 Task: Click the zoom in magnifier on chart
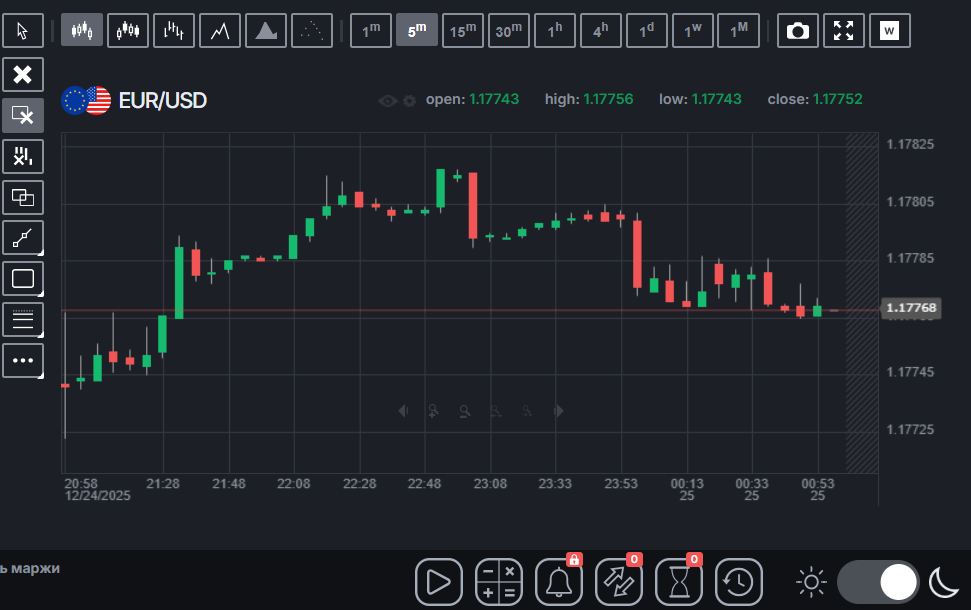433,411
